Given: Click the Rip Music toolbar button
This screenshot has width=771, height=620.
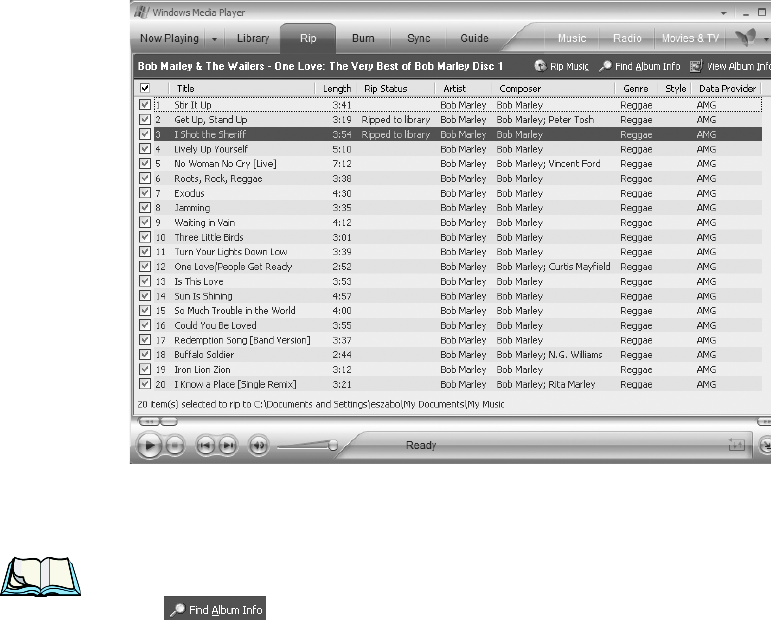Looking at the screenshot, I should (561, 66).
